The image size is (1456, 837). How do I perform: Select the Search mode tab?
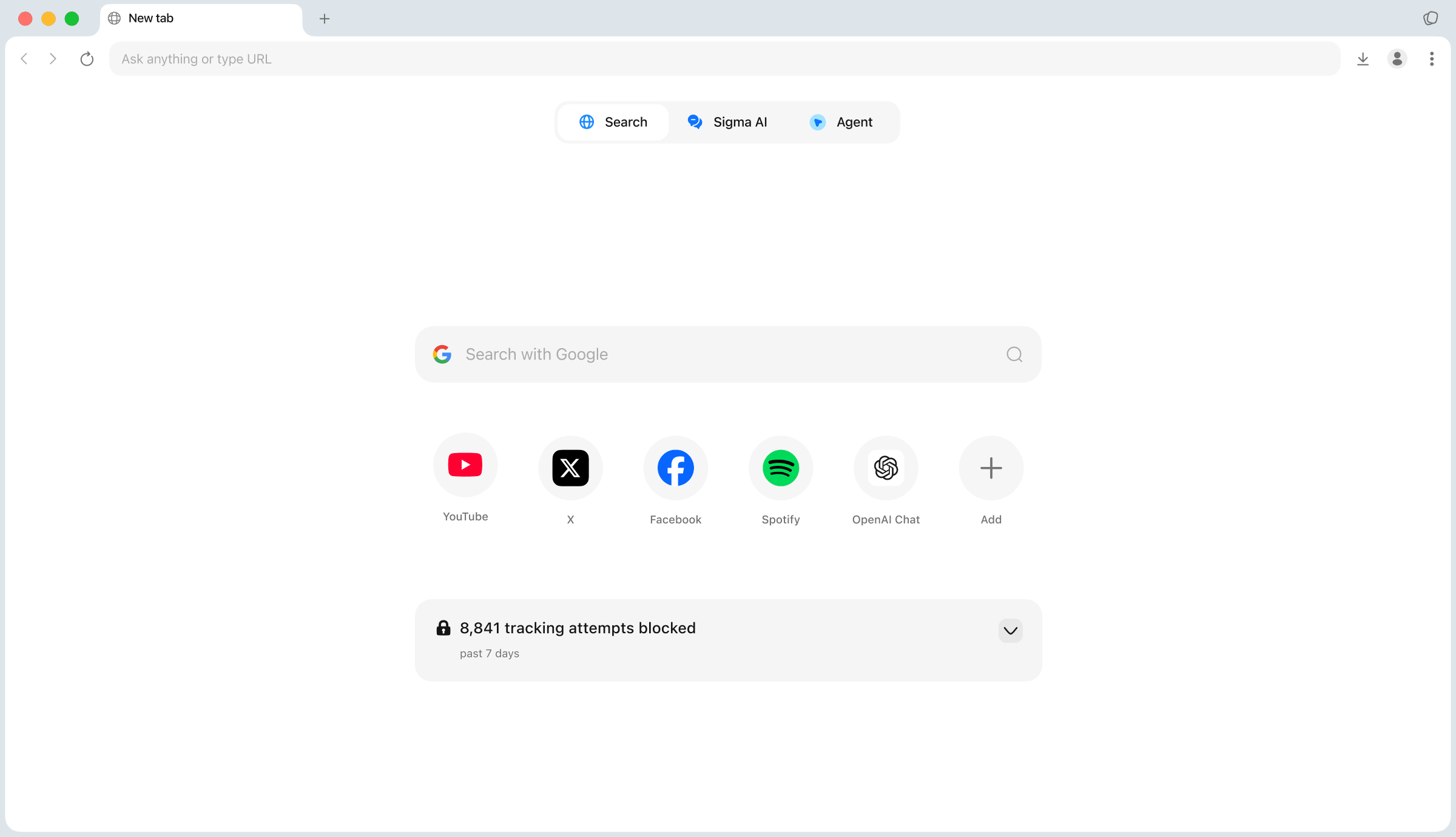tap(613, 123)
